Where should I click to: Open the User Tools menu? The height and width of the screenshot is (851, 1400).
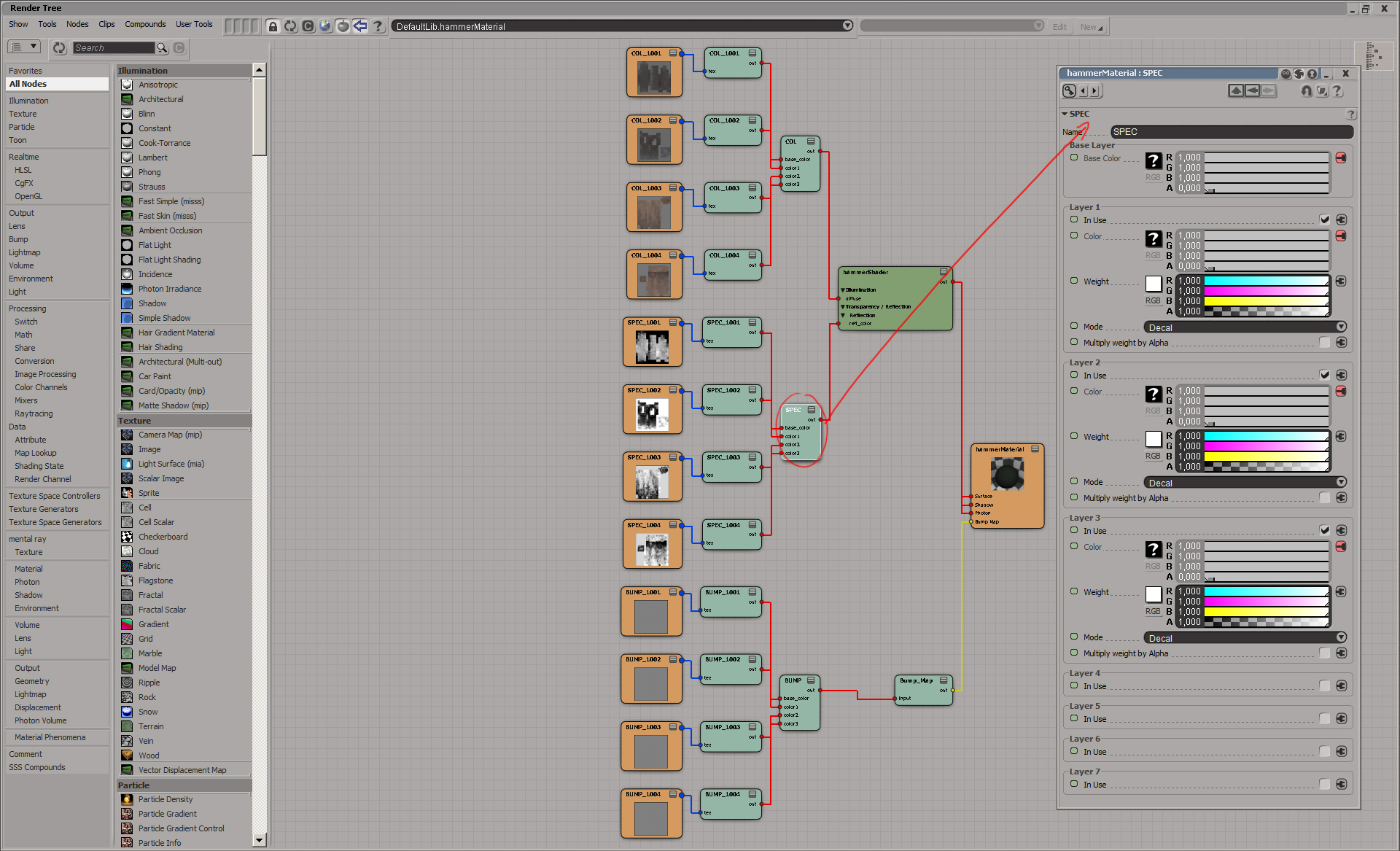pyautogui.click(x=194, y=24)
